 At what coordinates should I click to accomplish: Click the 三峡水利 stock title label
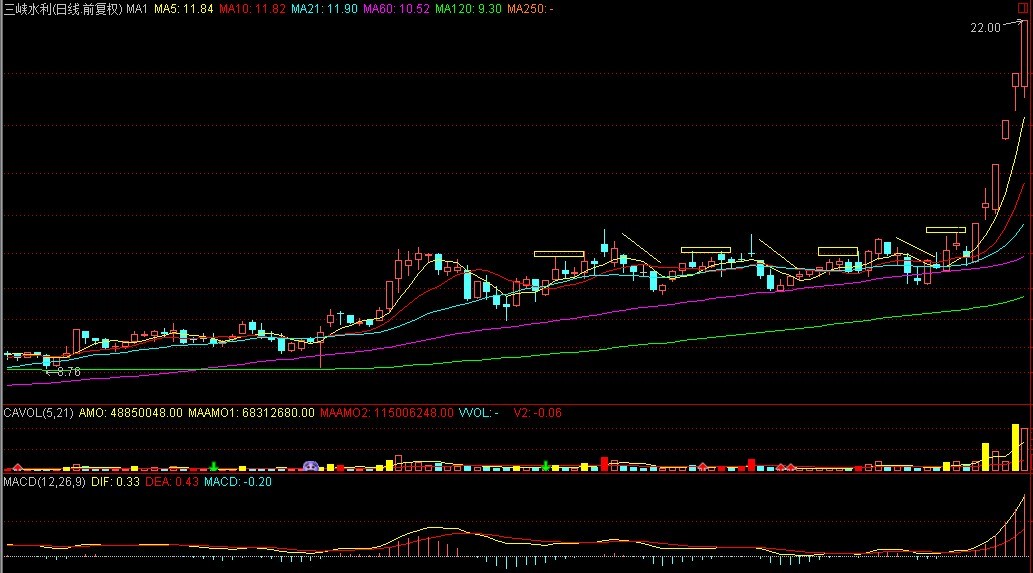(x=62, y=9)
